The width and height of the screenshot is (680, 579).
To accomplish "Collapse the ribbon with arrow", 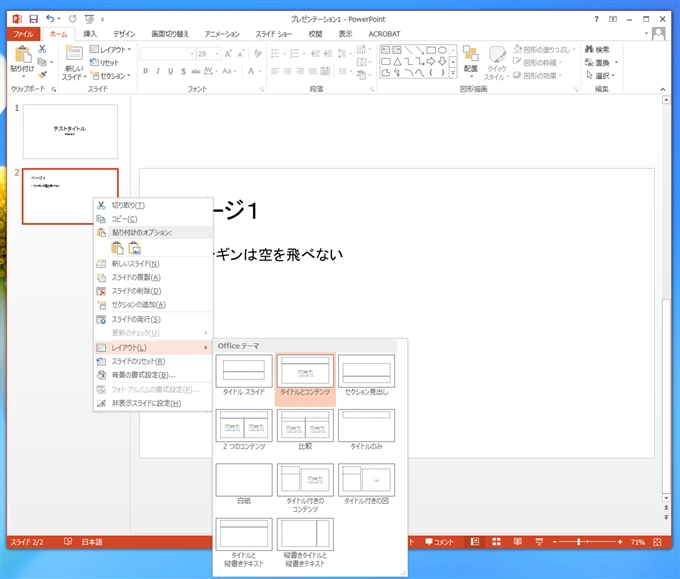I will 663,89.
